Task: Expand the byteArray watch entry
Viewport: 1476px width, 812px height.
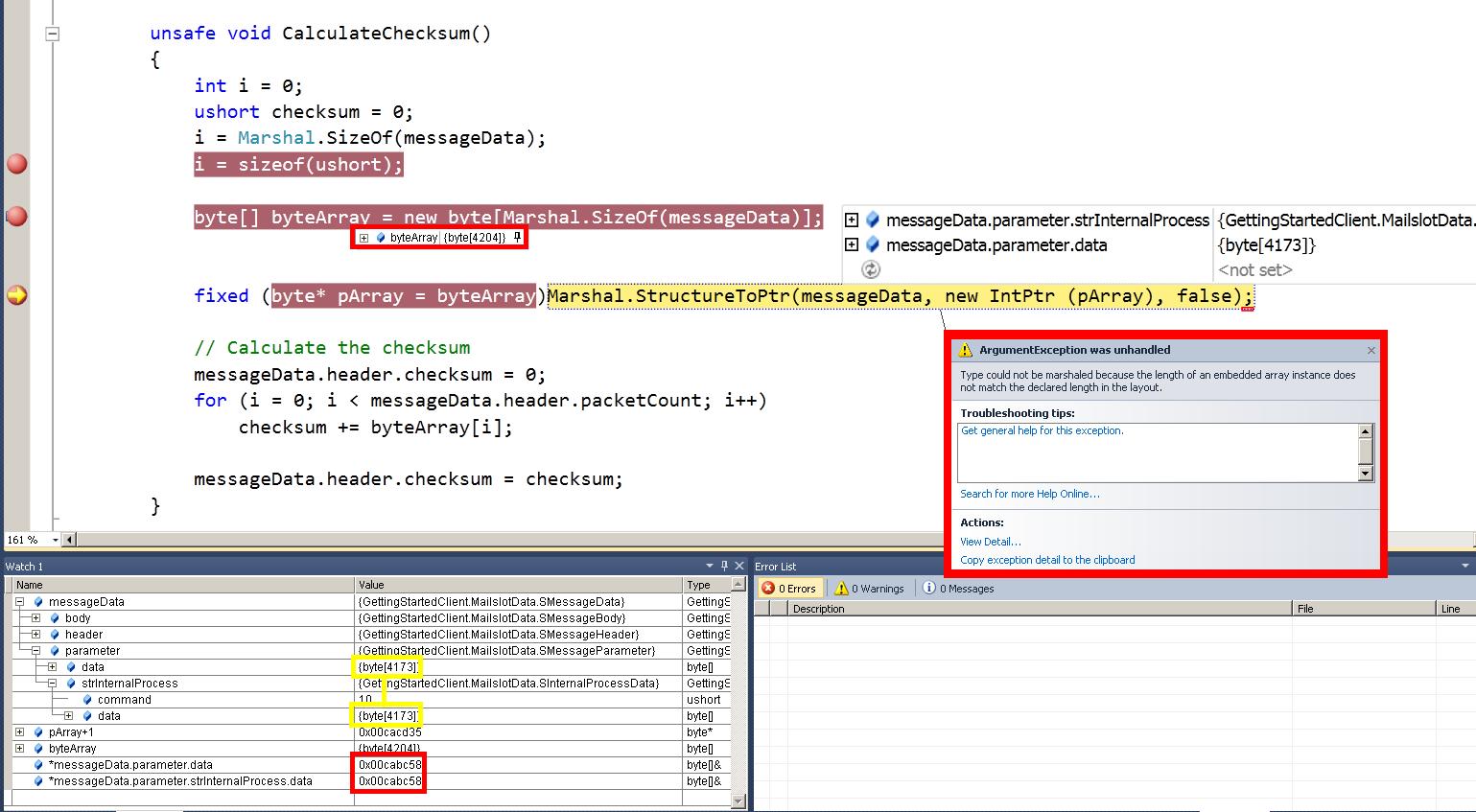Action: point(19,749)
